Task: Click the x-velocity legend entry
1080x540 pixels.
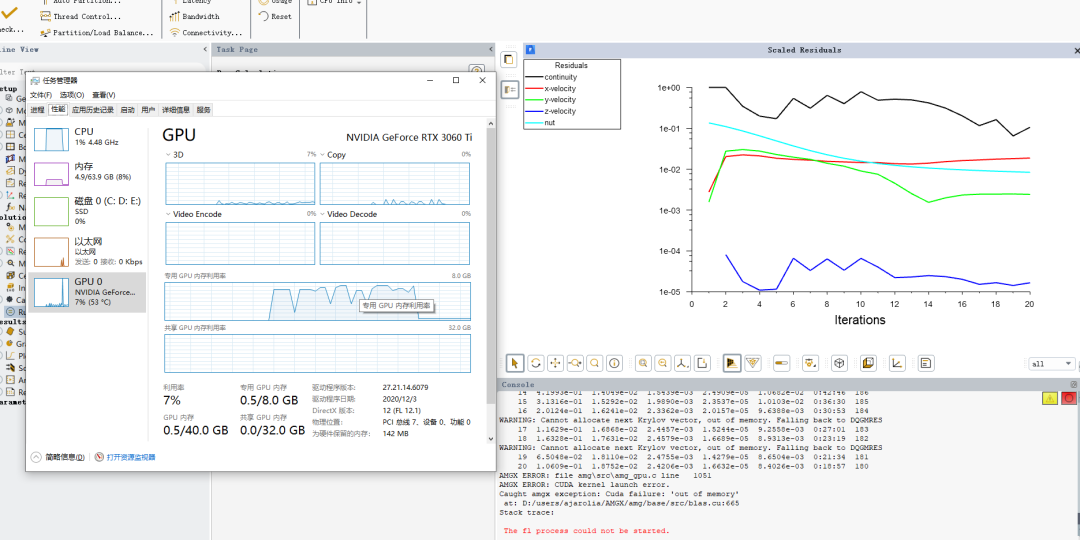Action: (551, 88)
